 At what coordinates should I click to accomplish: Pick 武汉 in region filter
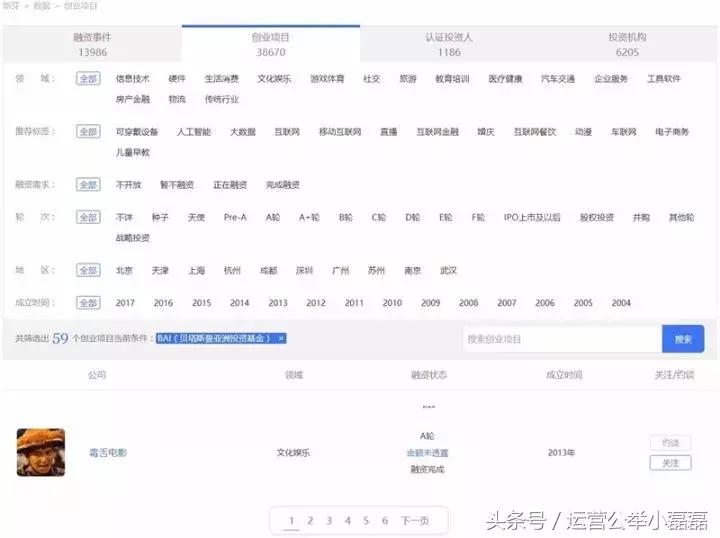pos(448,270)
